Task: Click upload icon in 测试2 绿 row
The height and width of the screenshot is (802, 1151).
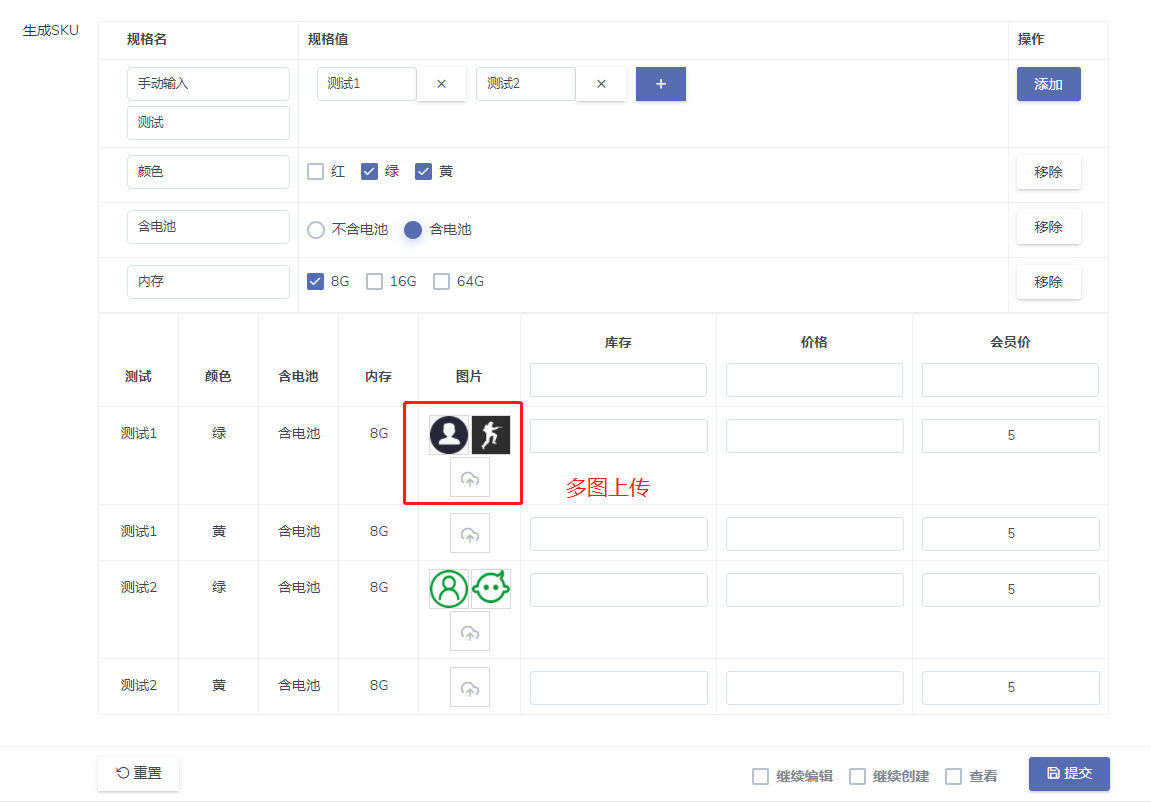Action: tap(470, 632)
